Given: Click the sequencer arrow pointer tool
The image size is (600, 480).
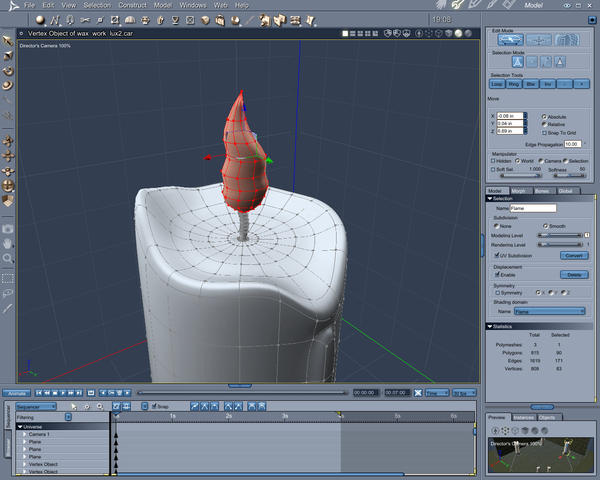Looking at the screenshot, I should (74, 407).
